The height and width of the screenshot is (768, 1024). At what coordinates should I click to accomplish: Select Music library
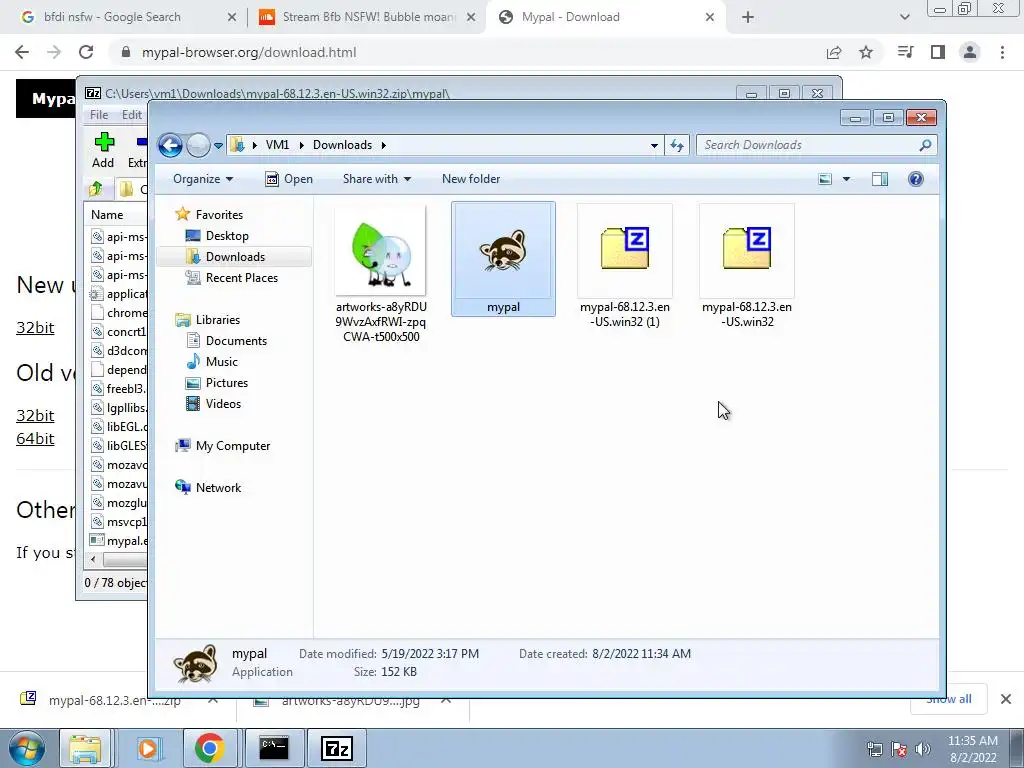click(x=212, y=362)
